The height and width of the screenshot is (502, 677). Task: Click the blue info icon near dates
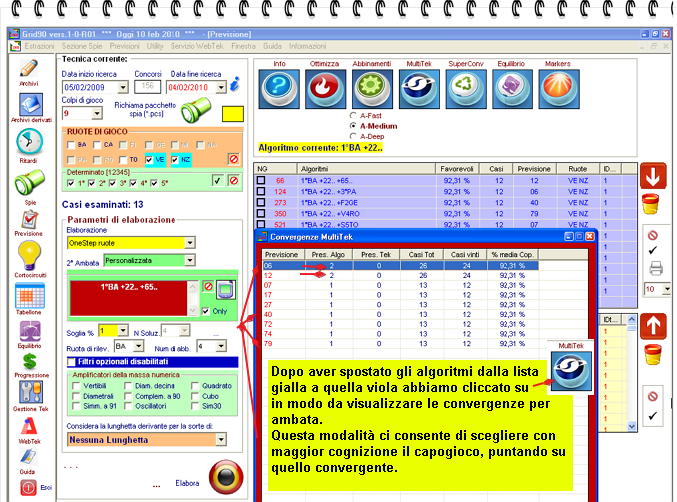[235, 84]
